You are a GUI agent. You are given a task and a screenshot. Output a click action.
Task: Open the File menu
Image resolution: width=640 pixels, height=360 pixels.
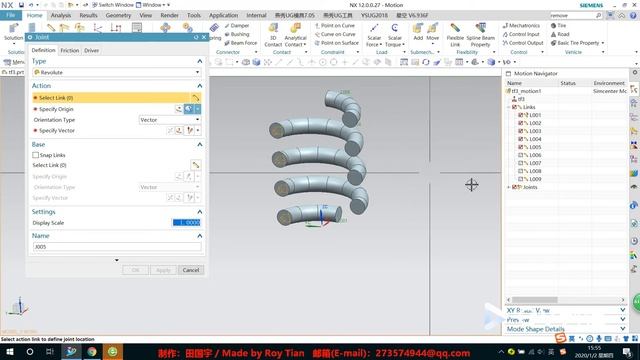click(x=11, y=15)
